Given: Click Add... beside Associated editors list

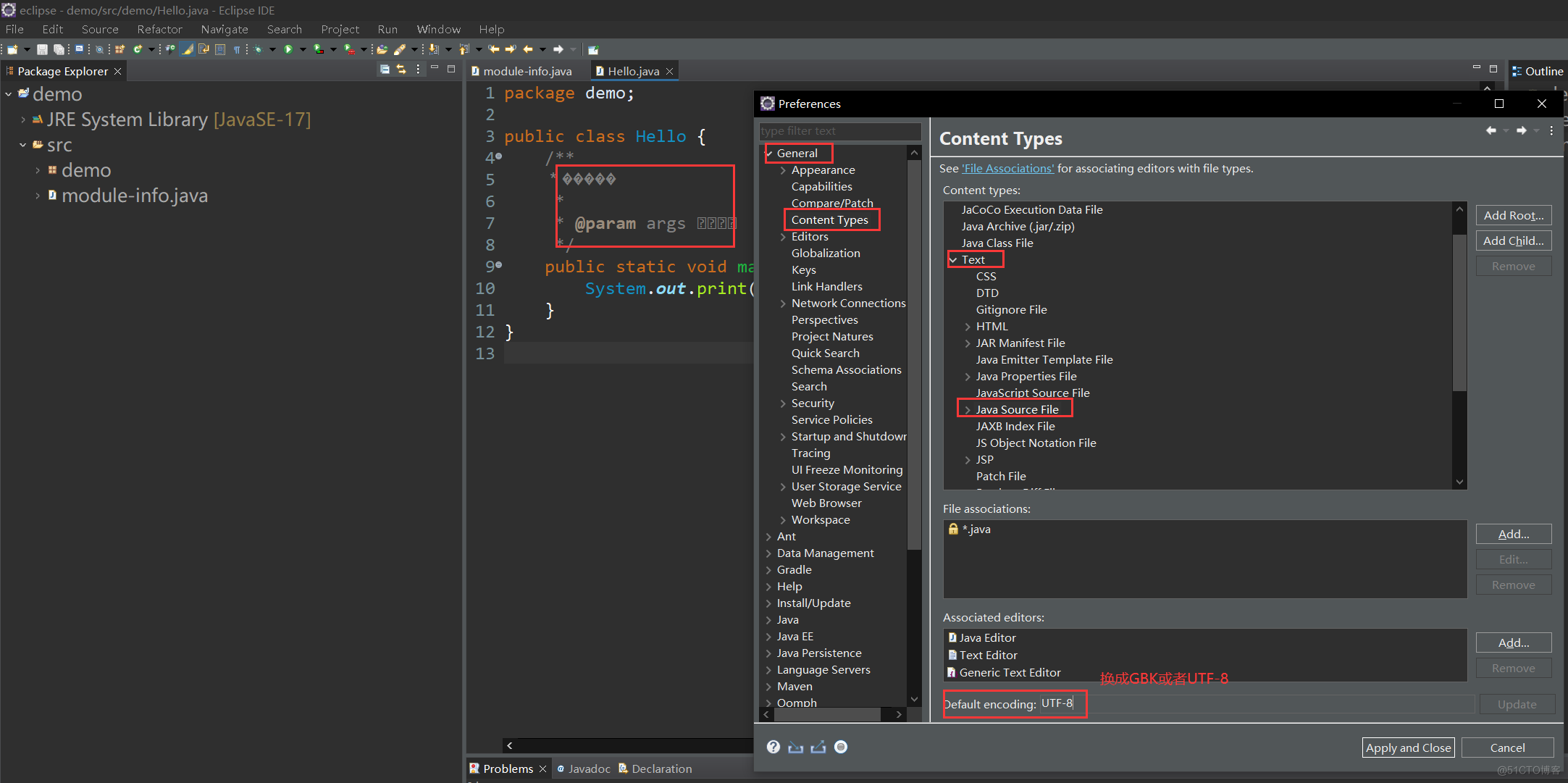Looking at the screenshot, I should [x=1514, y=642].
